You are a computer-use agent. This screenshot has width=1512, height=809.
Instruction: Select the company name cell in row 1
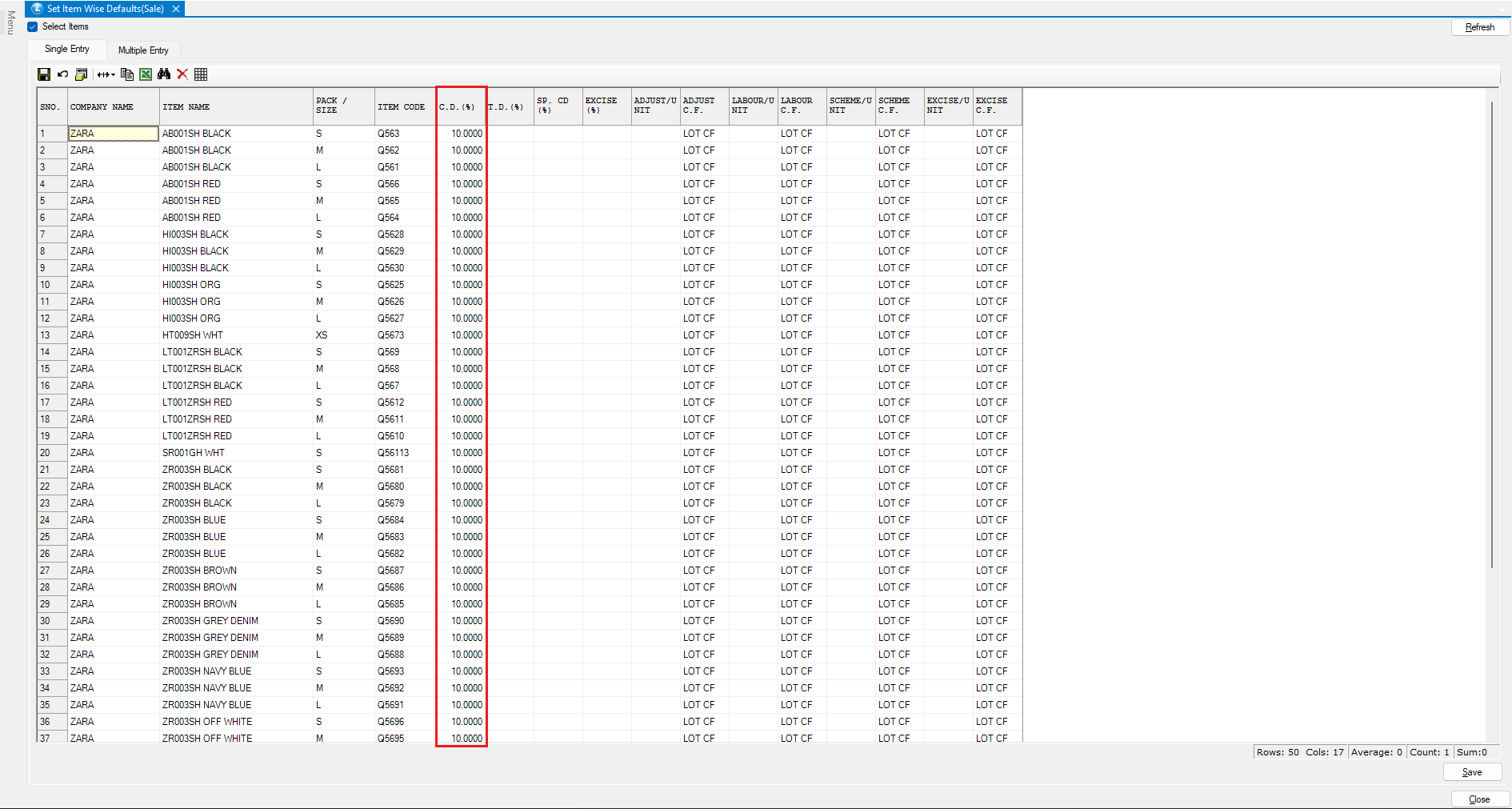[x=113, y=134]
